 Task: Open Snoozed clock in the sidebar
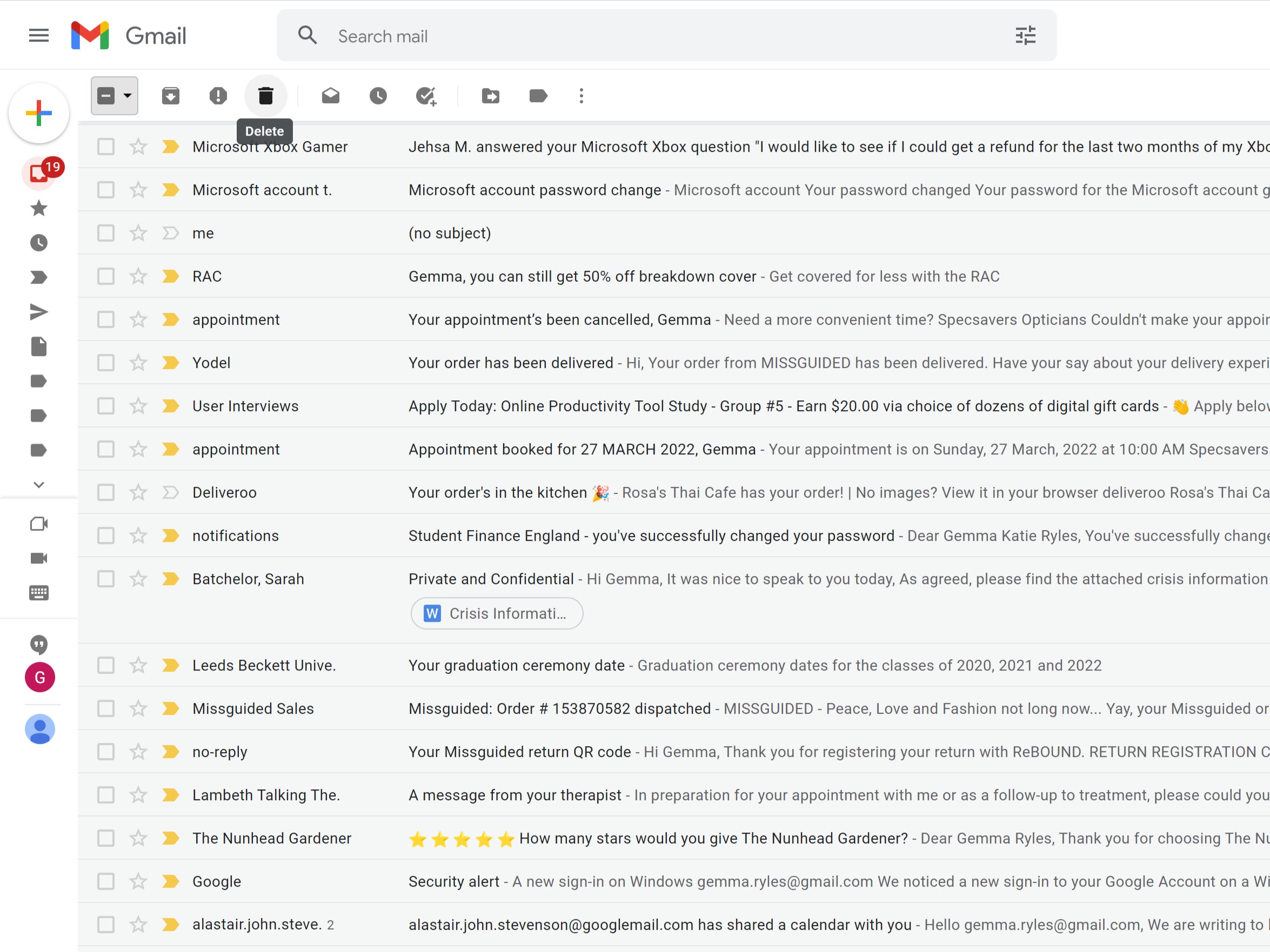(x=38, y=243)
